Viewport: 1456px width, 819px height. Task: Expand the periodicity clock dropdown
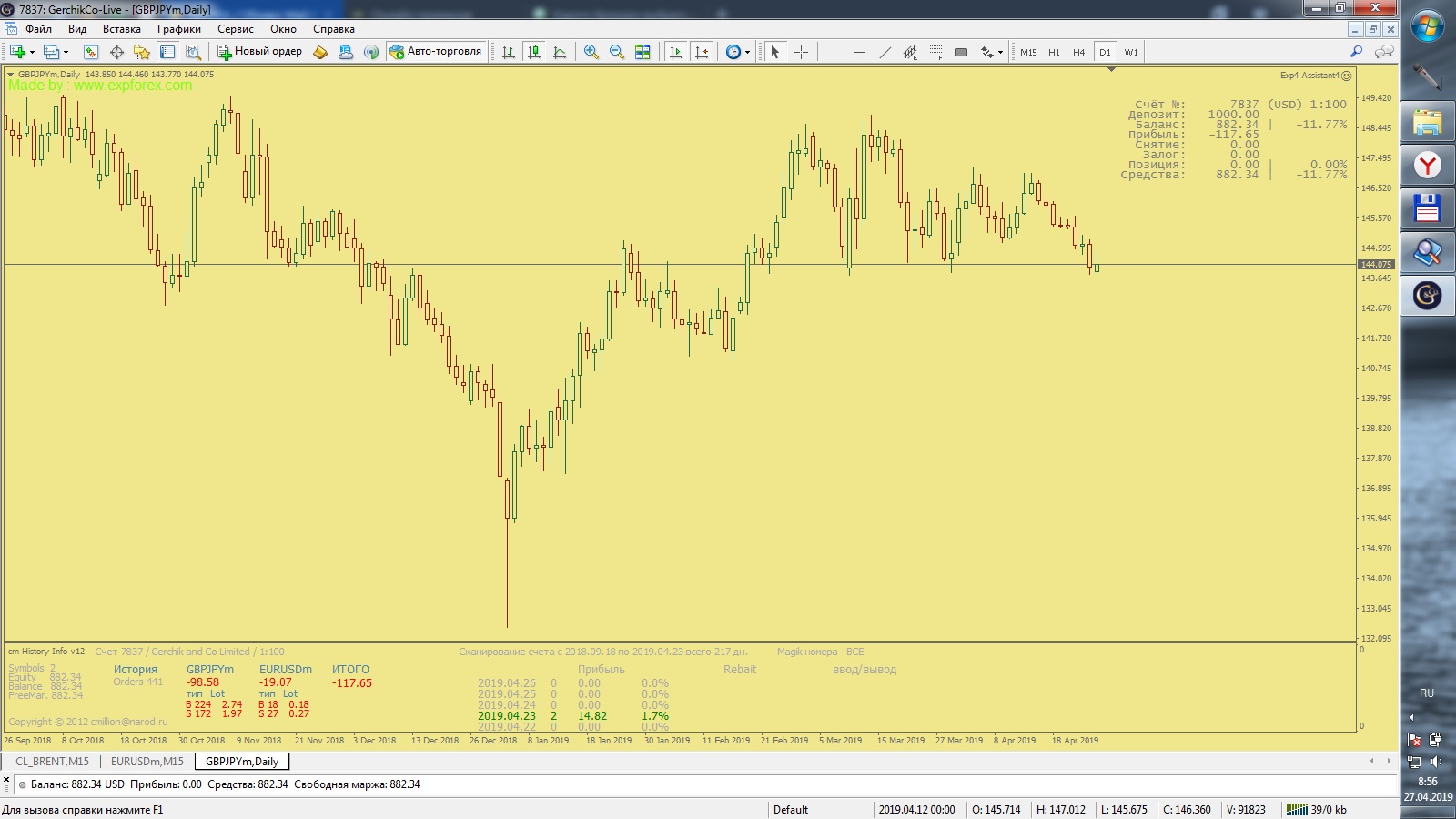747,53
